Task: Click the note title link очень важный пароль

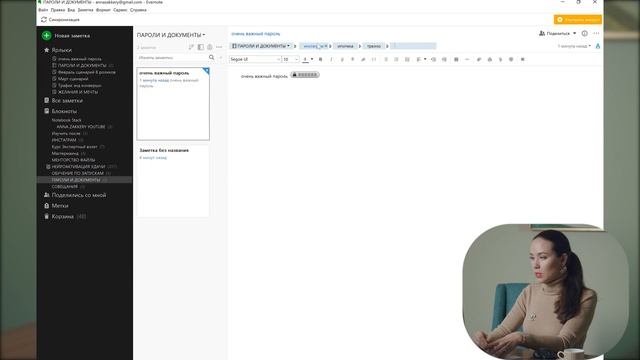Action: (256, 34)
